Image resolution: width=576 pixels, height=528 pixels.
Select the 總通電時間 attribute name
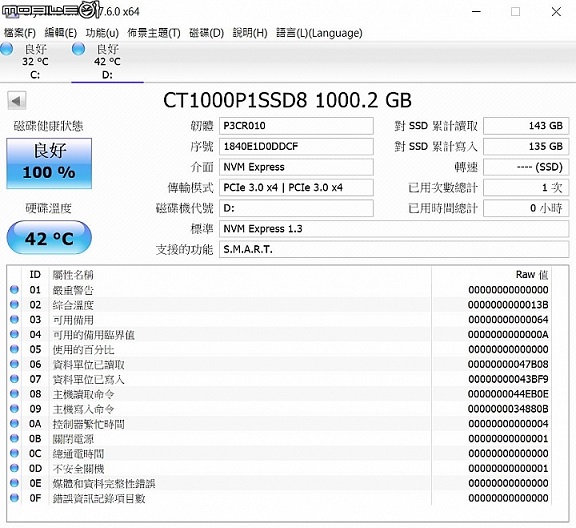pyautogui.click(x=78, y=453)
